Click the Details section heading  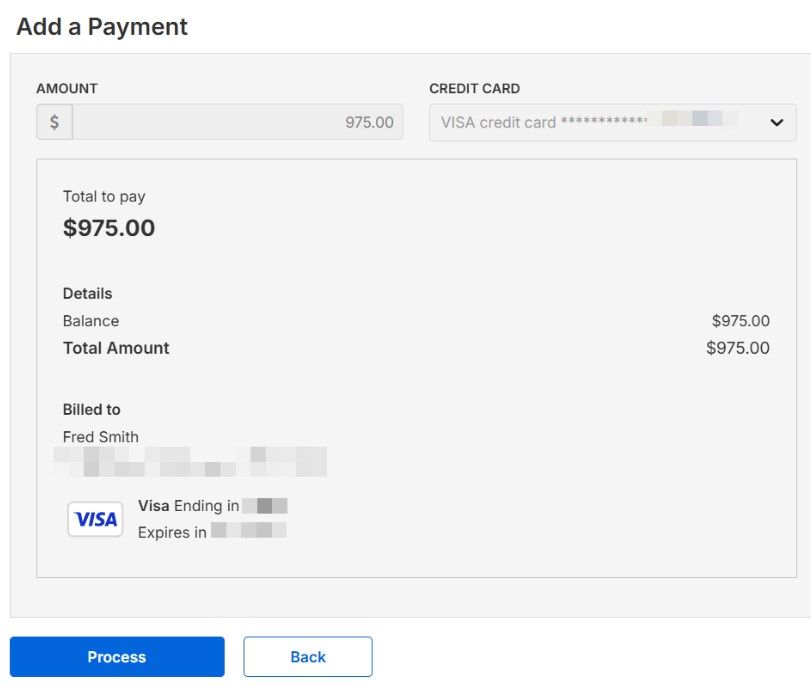point(88,294)
